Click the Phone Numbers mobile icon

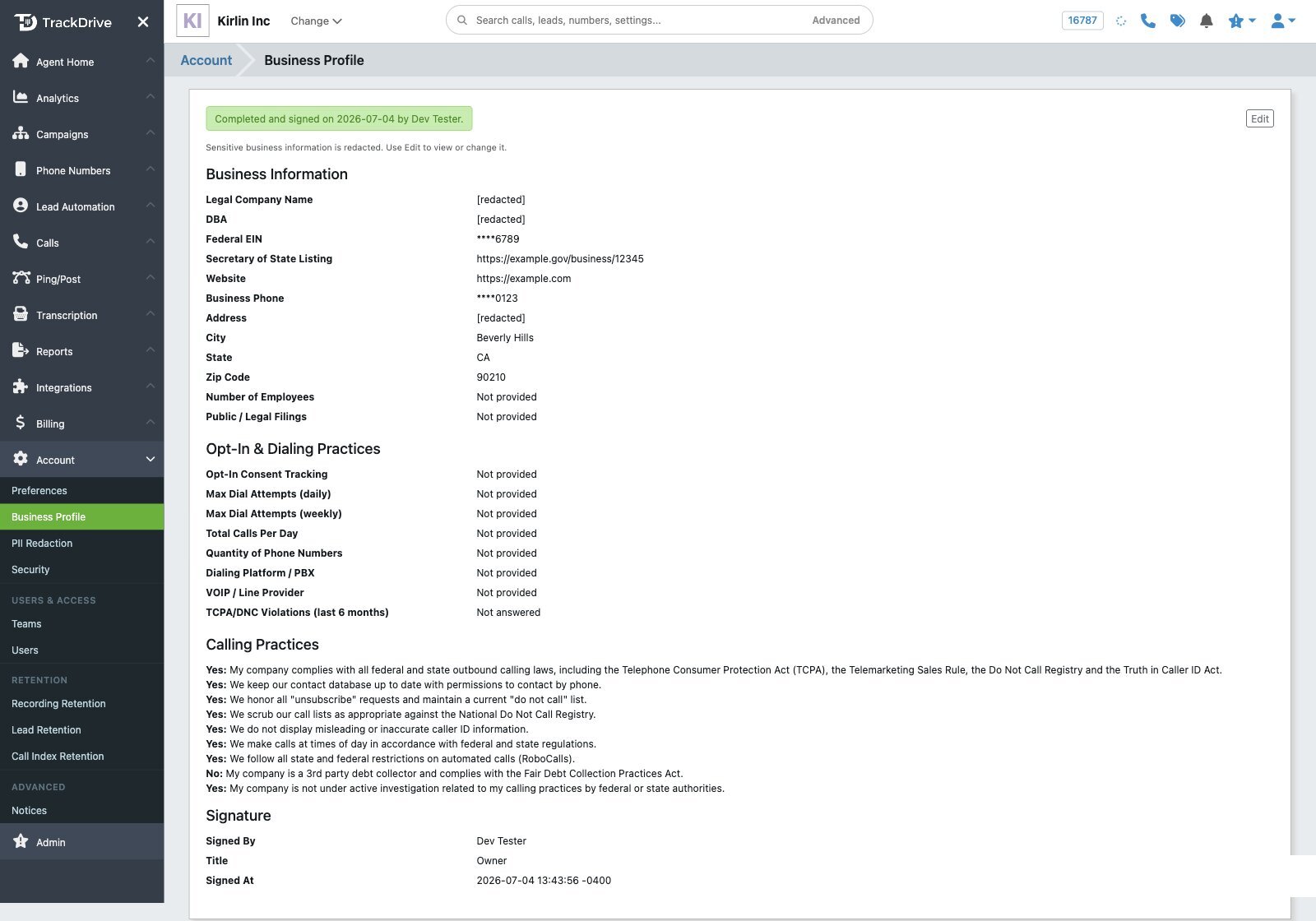[21, 169]
